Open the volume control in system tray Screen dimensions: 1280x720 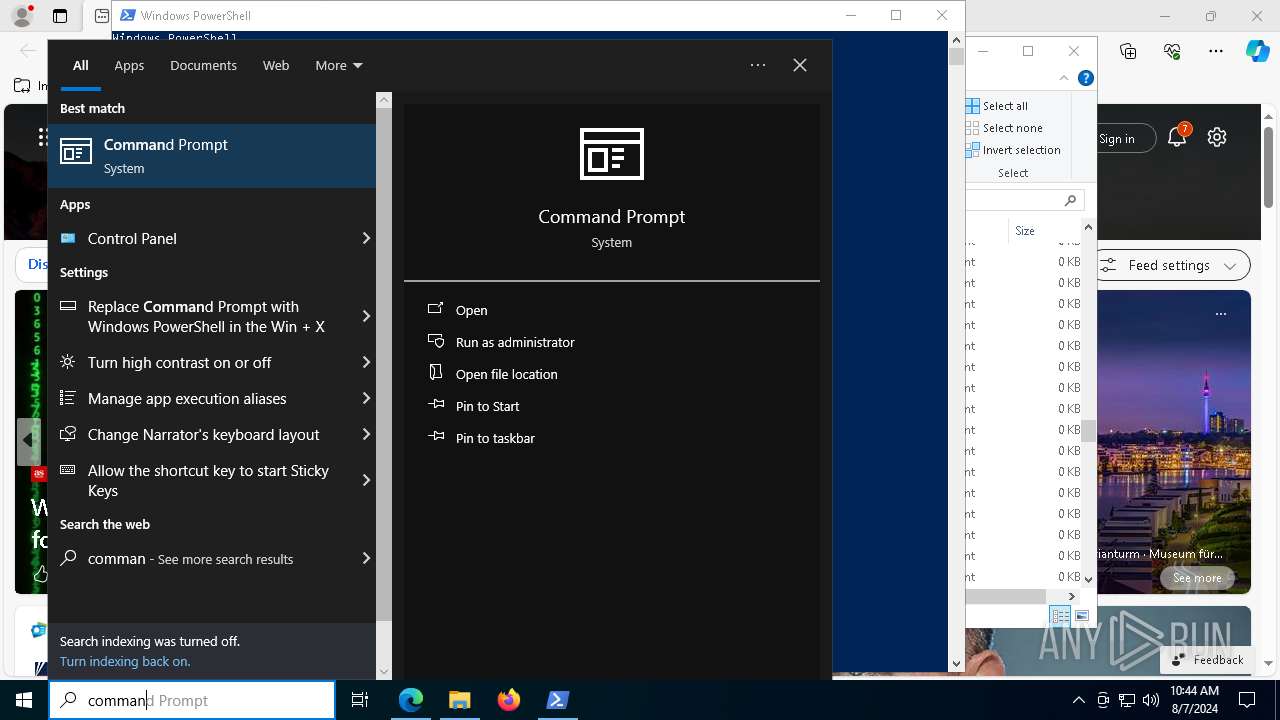1151,700
